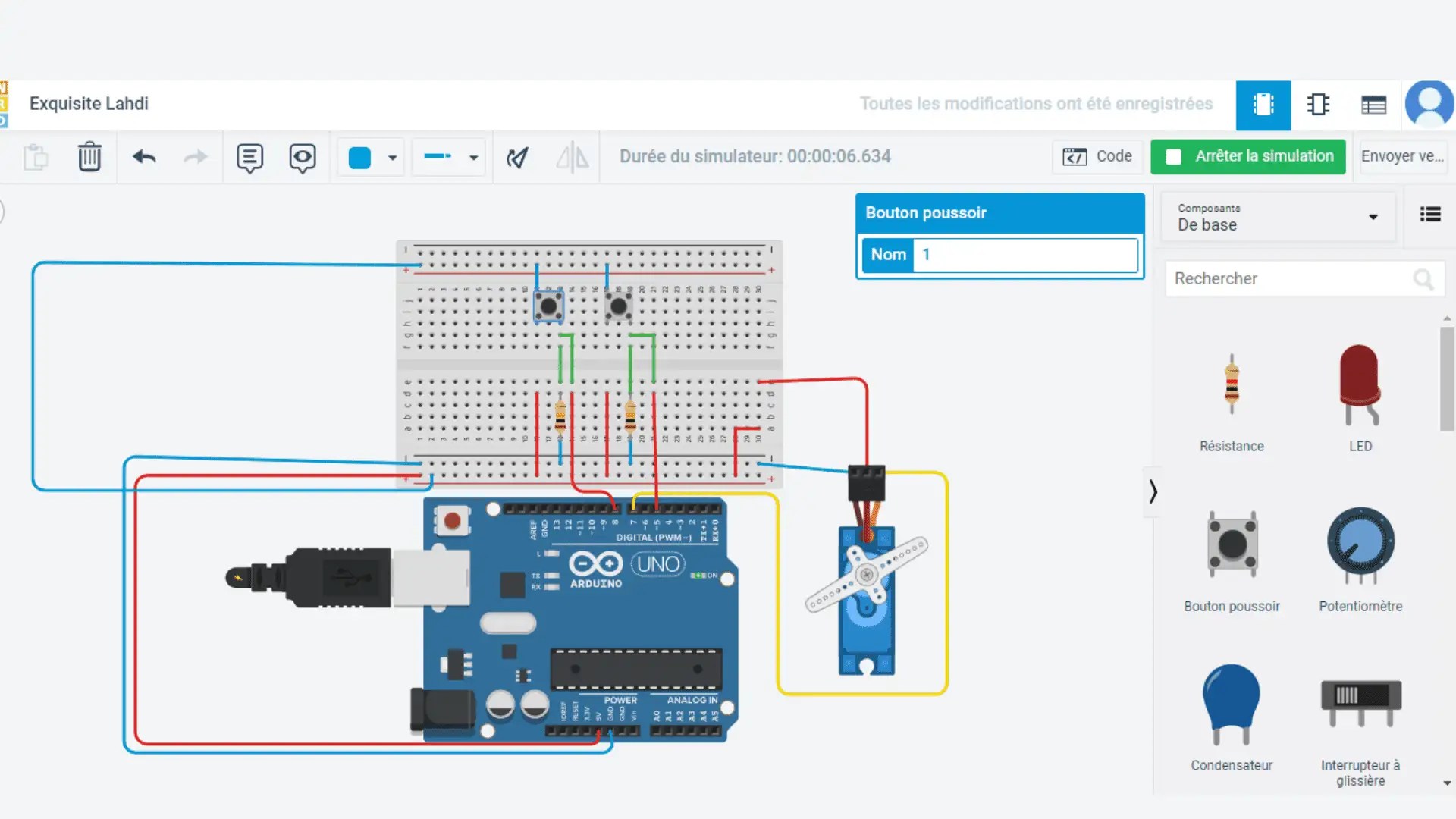
Task: Toggle the components panel list layout
Action: [1430, 215]
